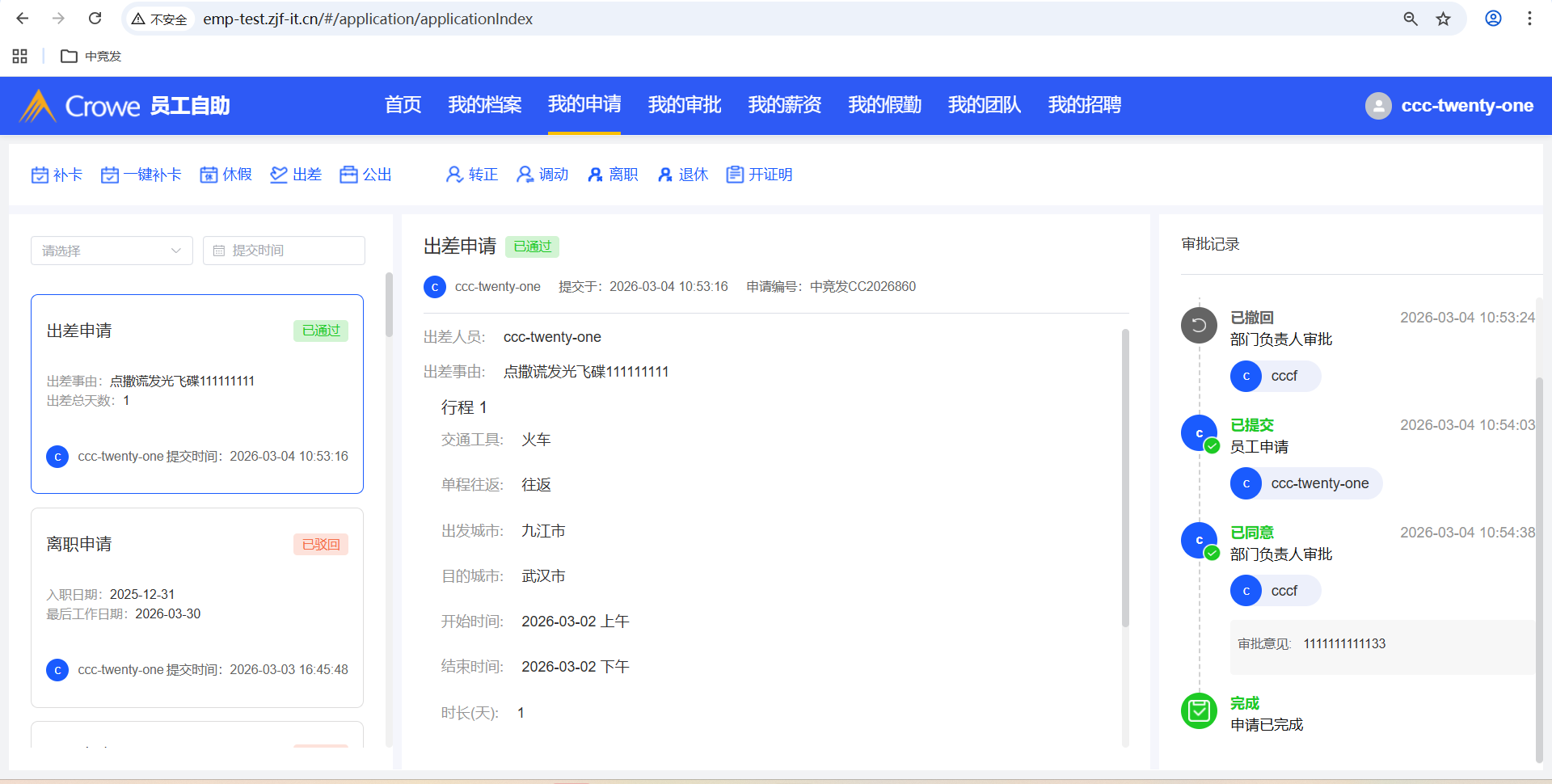Go to the 我的薪资 tab

pos(784,105)
